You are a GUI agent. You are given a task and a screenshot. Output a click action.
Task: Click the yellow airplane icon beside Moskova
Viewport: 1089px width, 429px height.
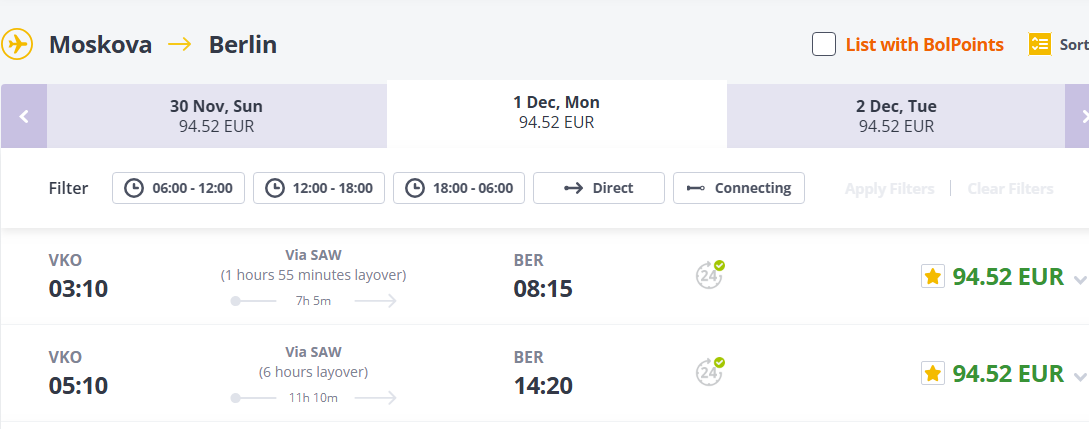(17, 45)
